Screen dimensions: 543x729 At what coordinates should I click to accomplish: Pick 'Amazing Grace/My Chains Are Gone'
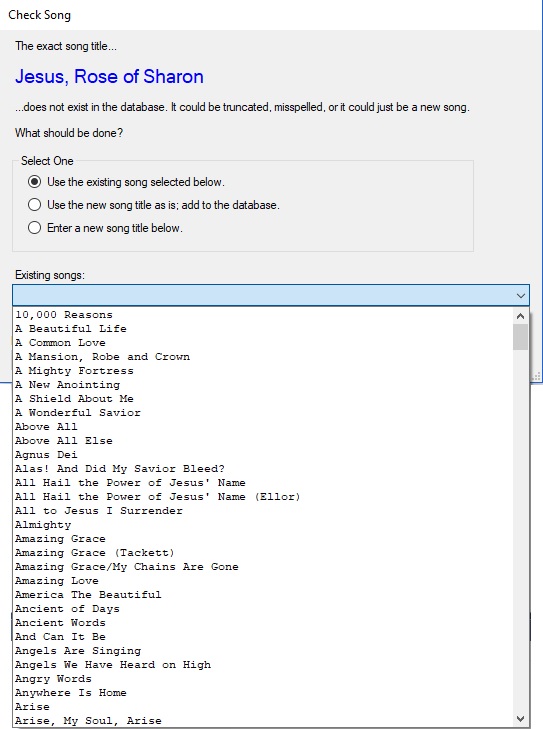263,567
